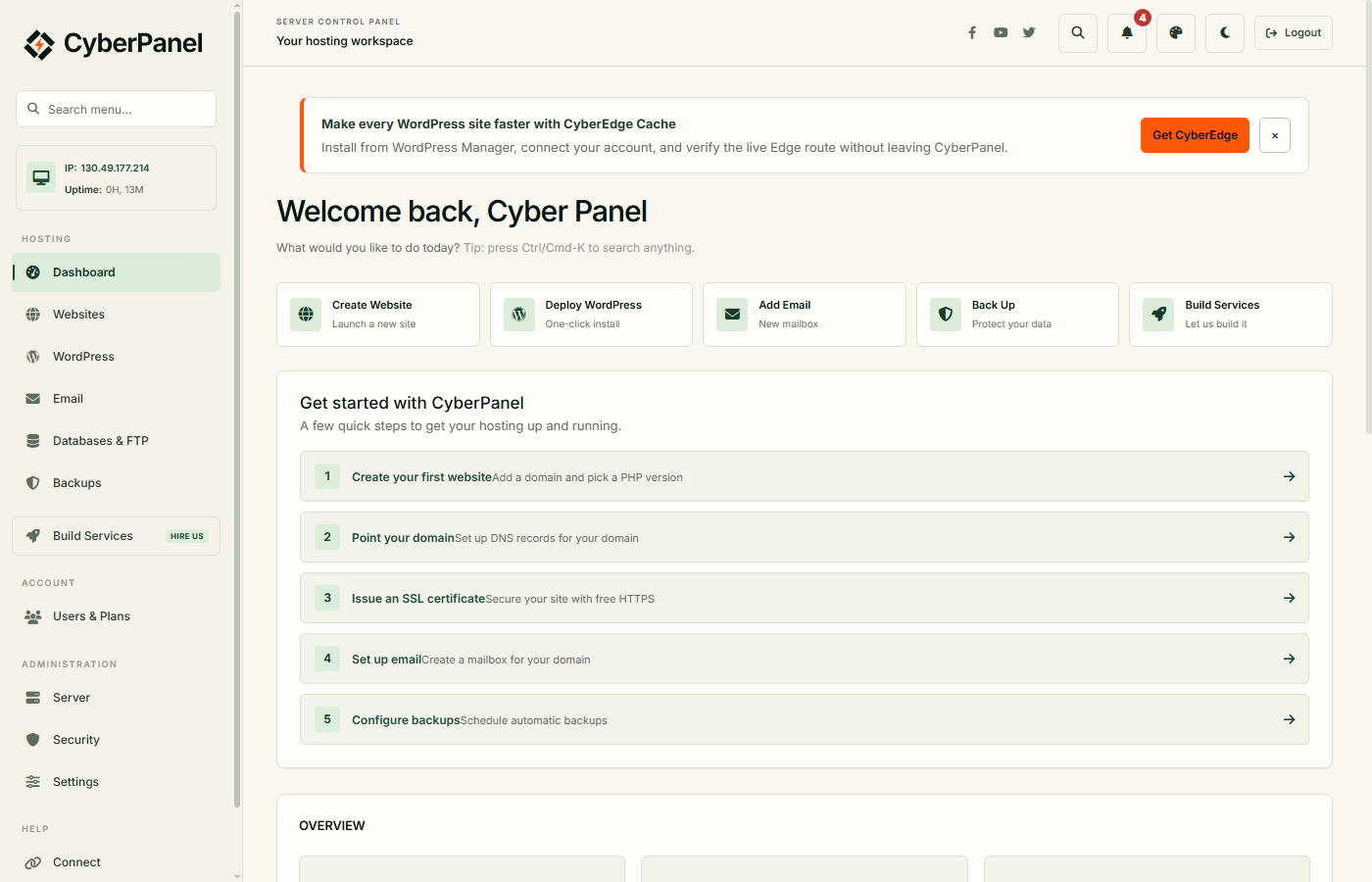Open step 5 Configure backups
The image size is (1372, 882).
pyautogui.click(x=805, y=719)
